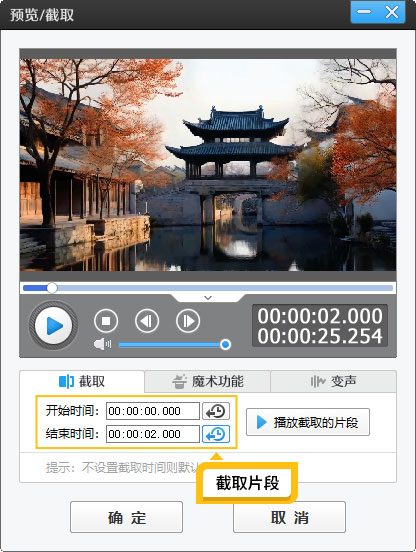Click the video preview image
This screenshot has height=552, width=416.
(x=208, y=165)
